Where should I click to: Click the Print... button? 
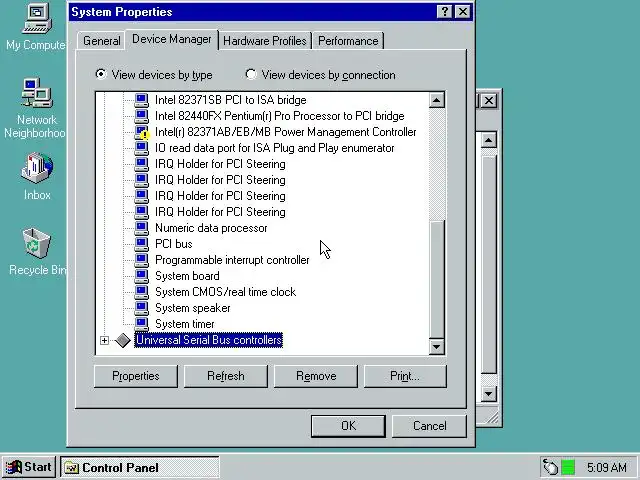405,376
